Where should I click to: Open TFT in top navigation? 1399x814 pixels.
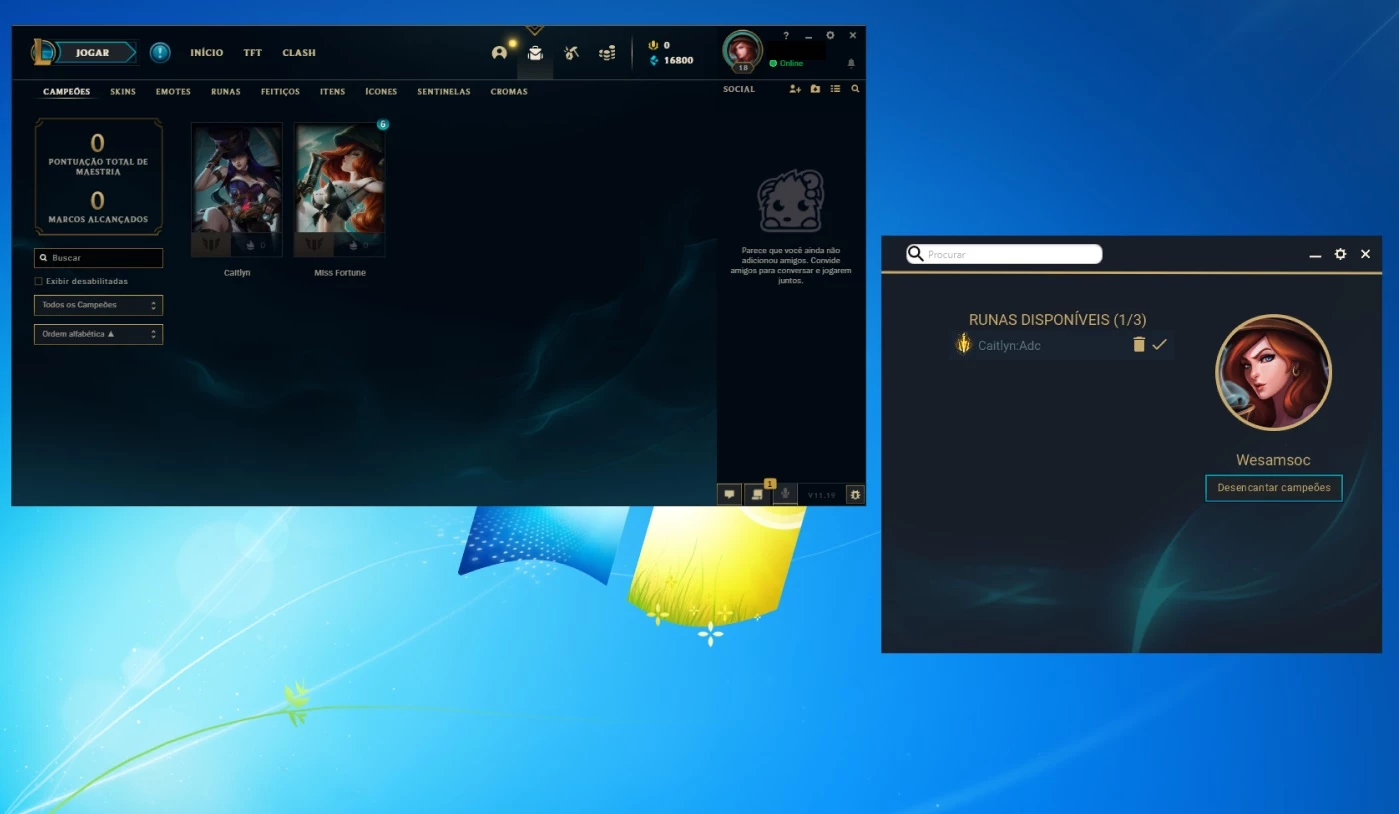click(x=253, y=52)
